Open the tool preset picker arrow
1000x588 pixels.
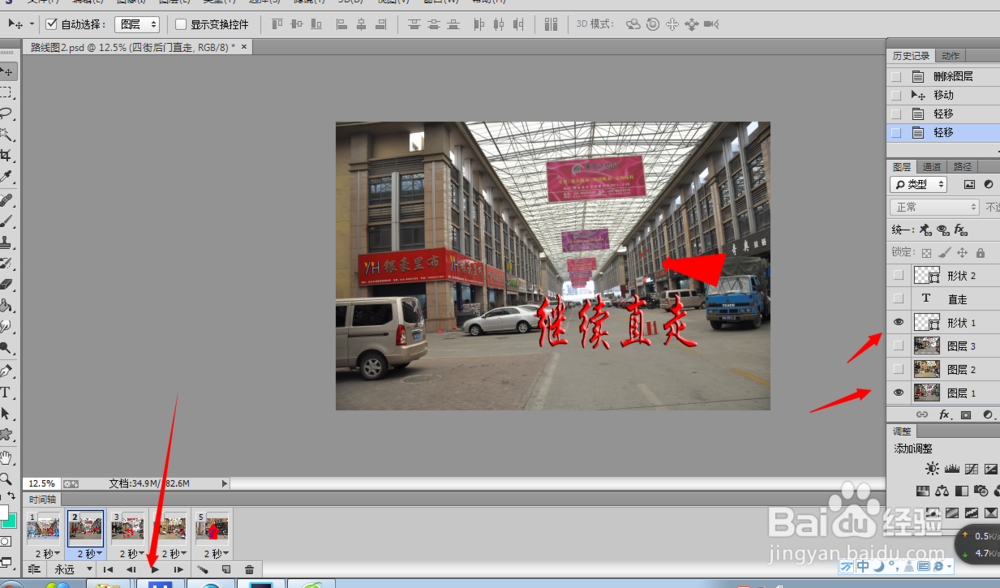coord(31,24)
